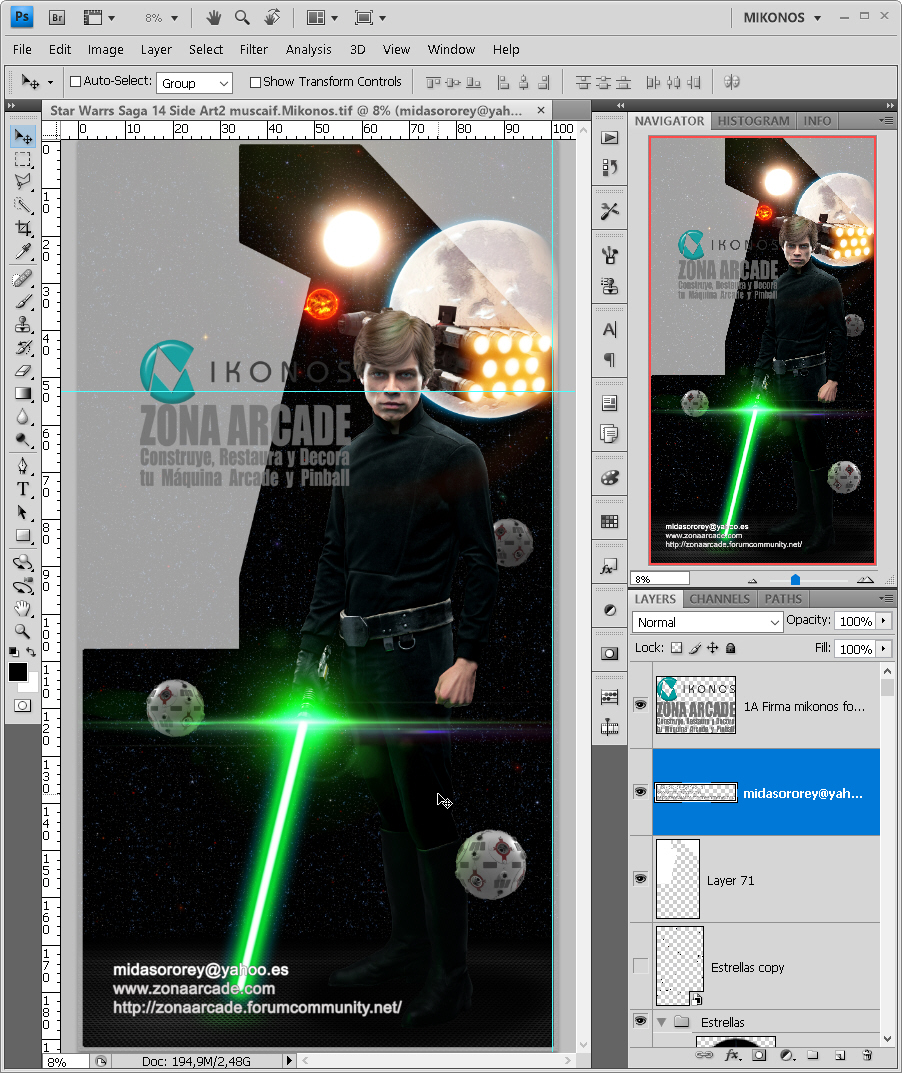The height and width of the screenshot is (1073, 902).
Task: Switch to the Channels tab
Action: coord(719,599)
